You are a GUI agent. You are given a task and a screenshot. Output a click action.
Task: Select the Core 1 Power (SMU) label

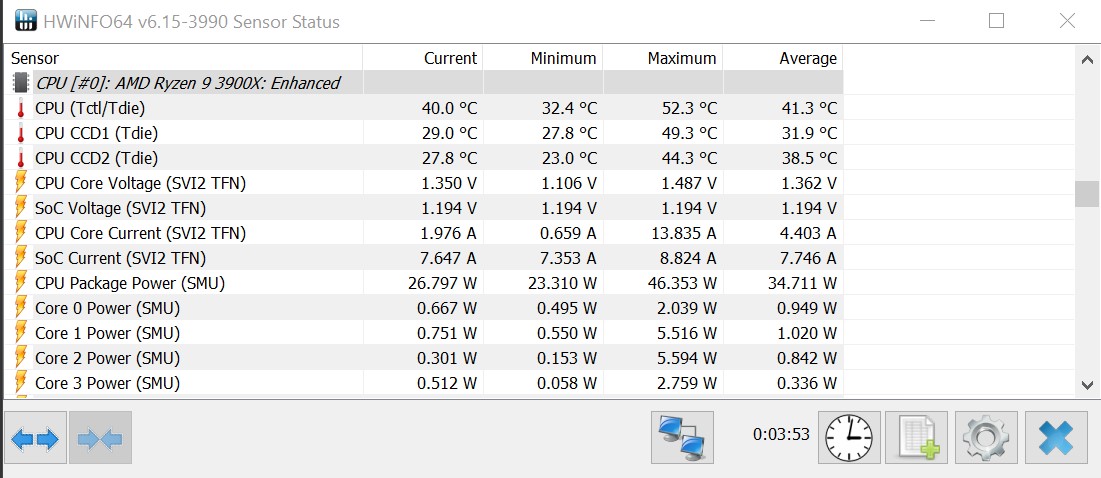pos(107,333)
